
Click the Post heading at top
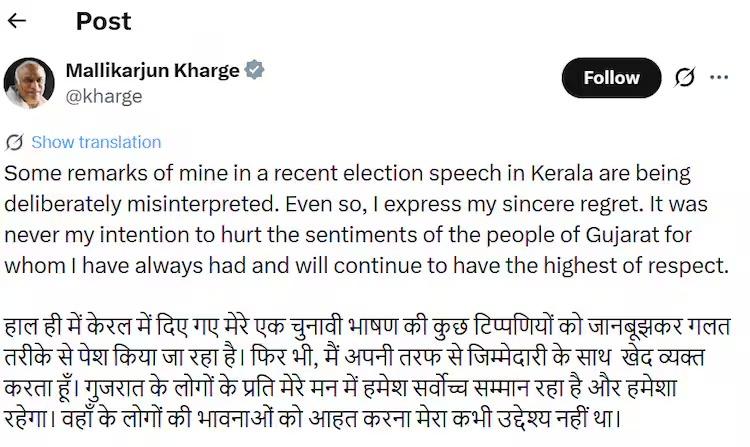pyautogui.click(x=103, y=21)
